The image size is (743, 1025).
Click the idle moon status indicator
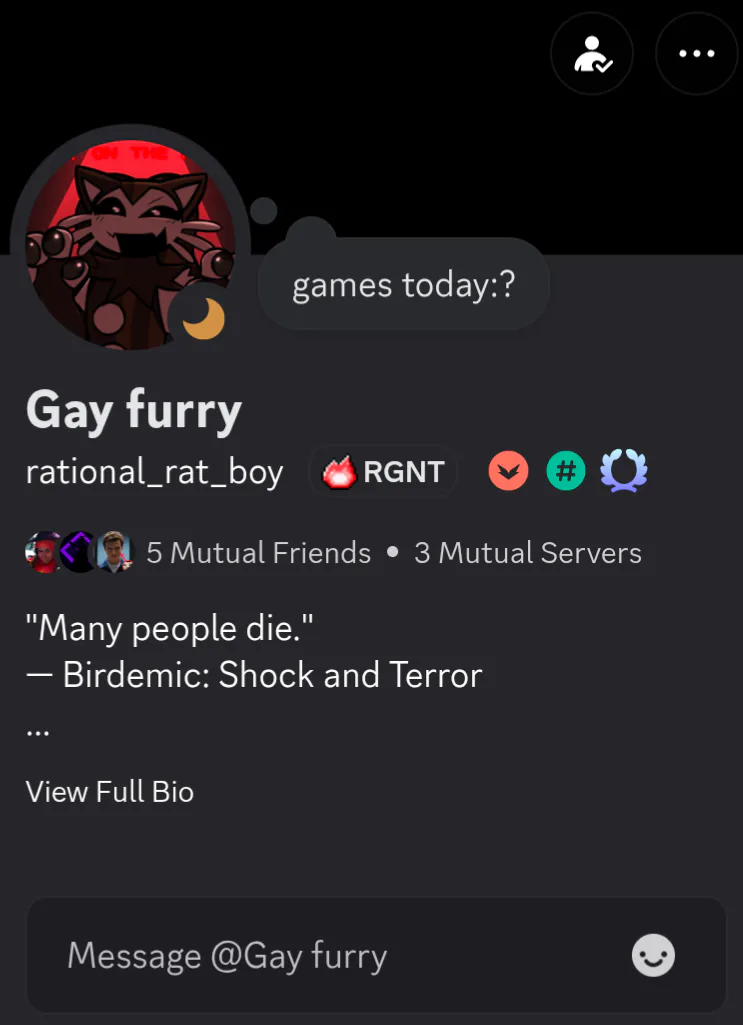(203, 319)
